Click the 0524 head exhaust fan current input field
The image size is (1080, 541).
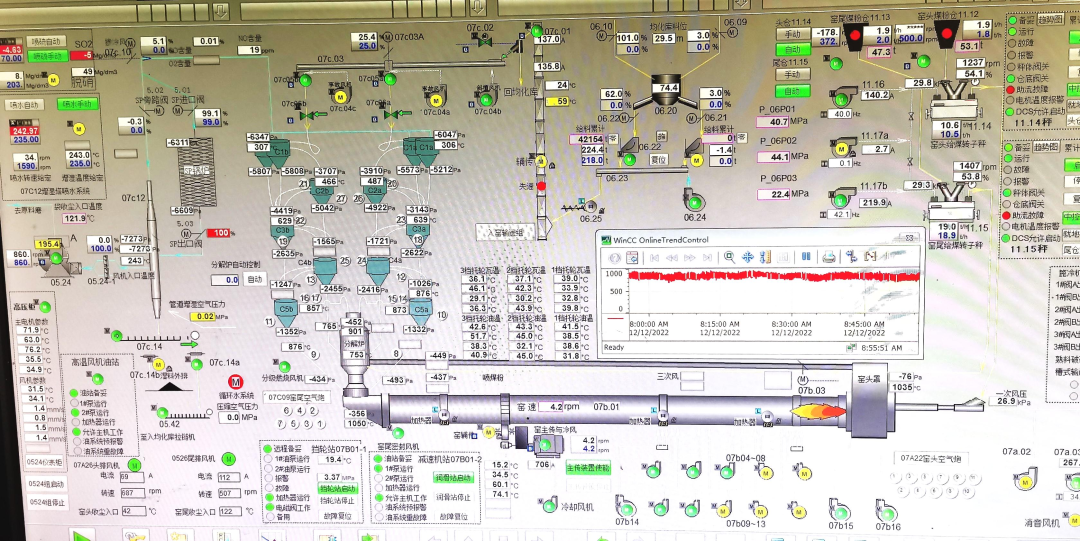[132, 476]
